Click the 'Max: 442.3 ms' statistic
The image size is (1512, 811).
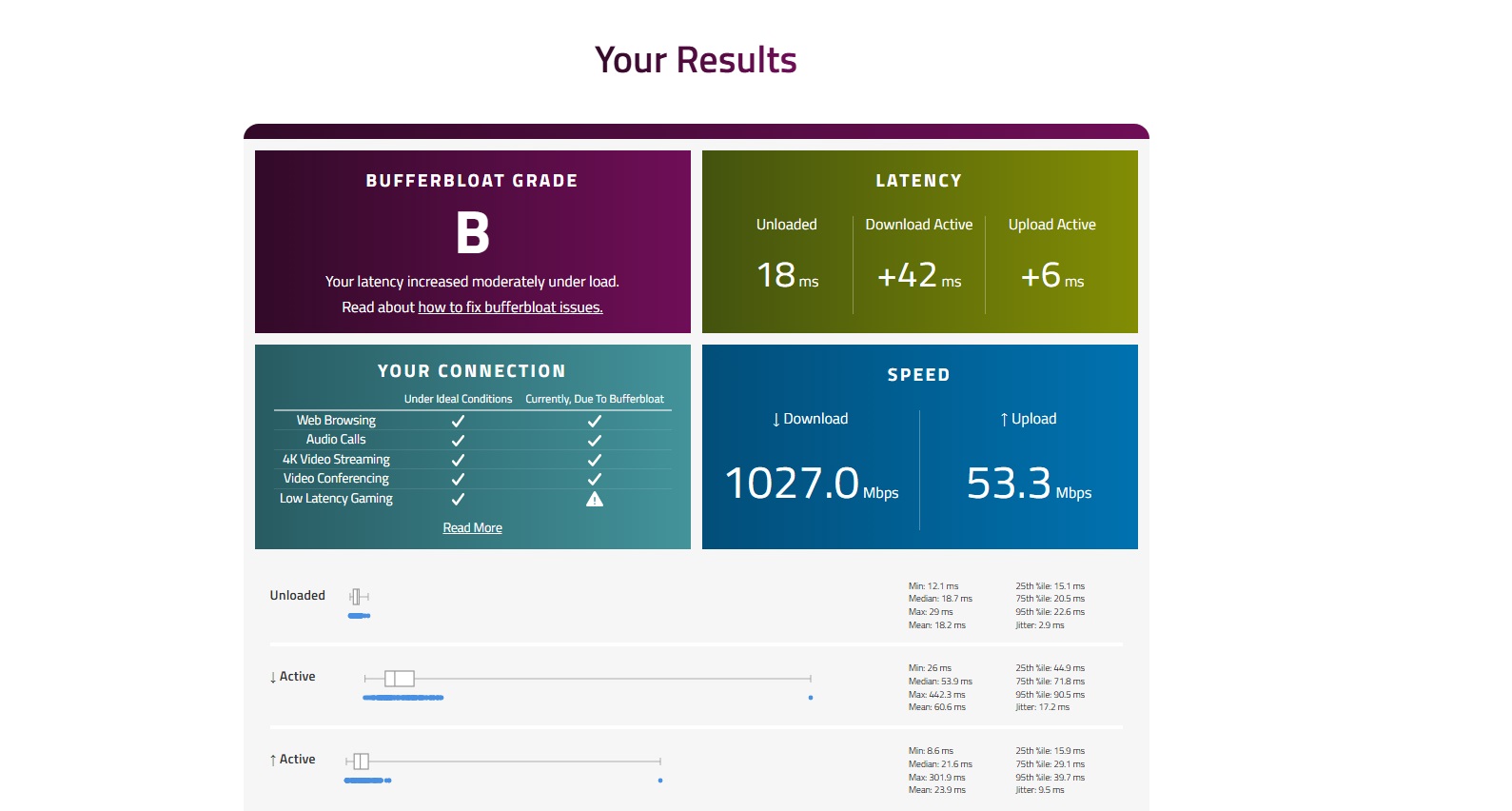click(x=936, y=695)
